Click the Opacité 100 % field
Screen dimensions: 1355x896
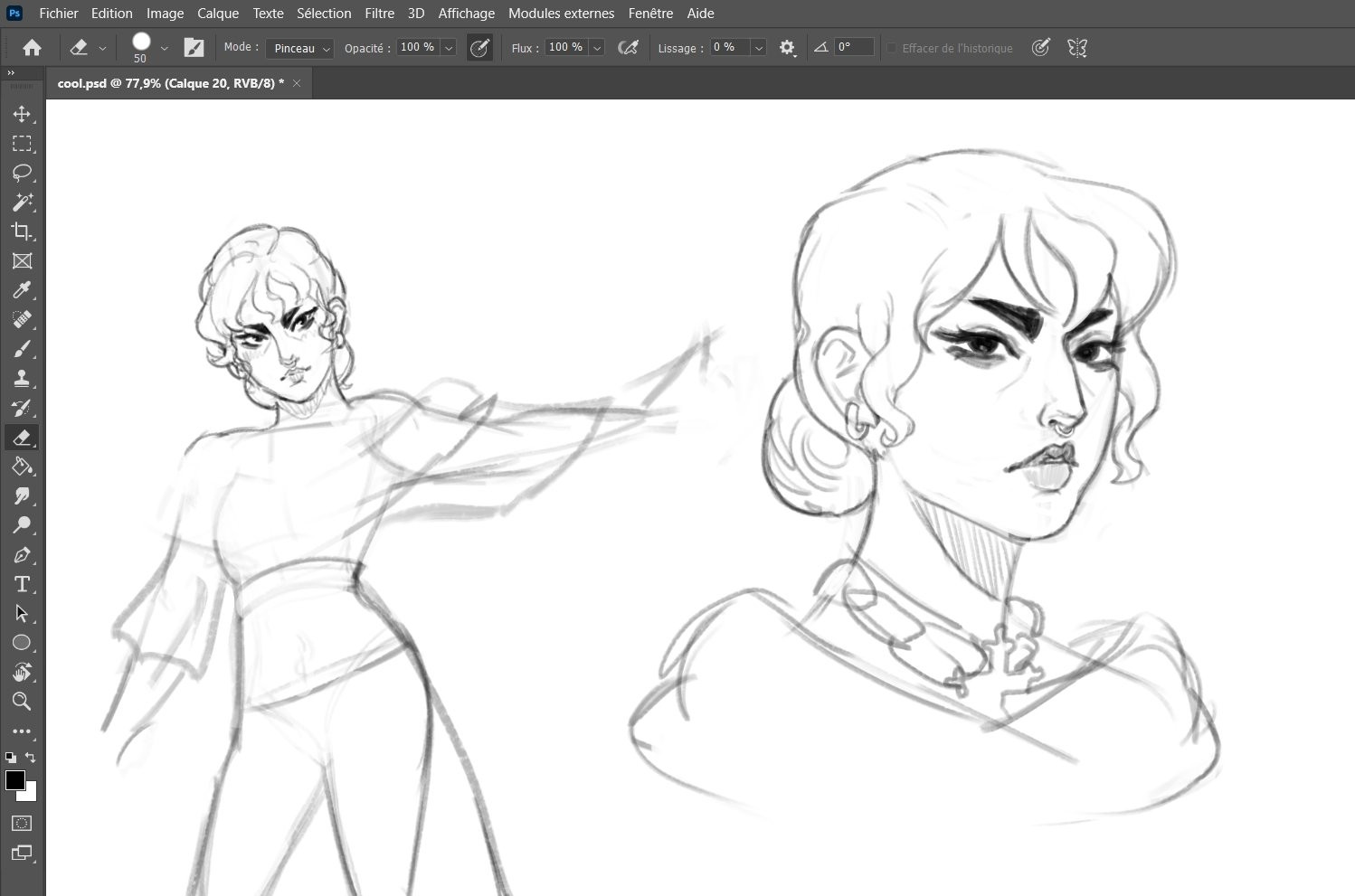pyautogui.click(x=418, y=48)
